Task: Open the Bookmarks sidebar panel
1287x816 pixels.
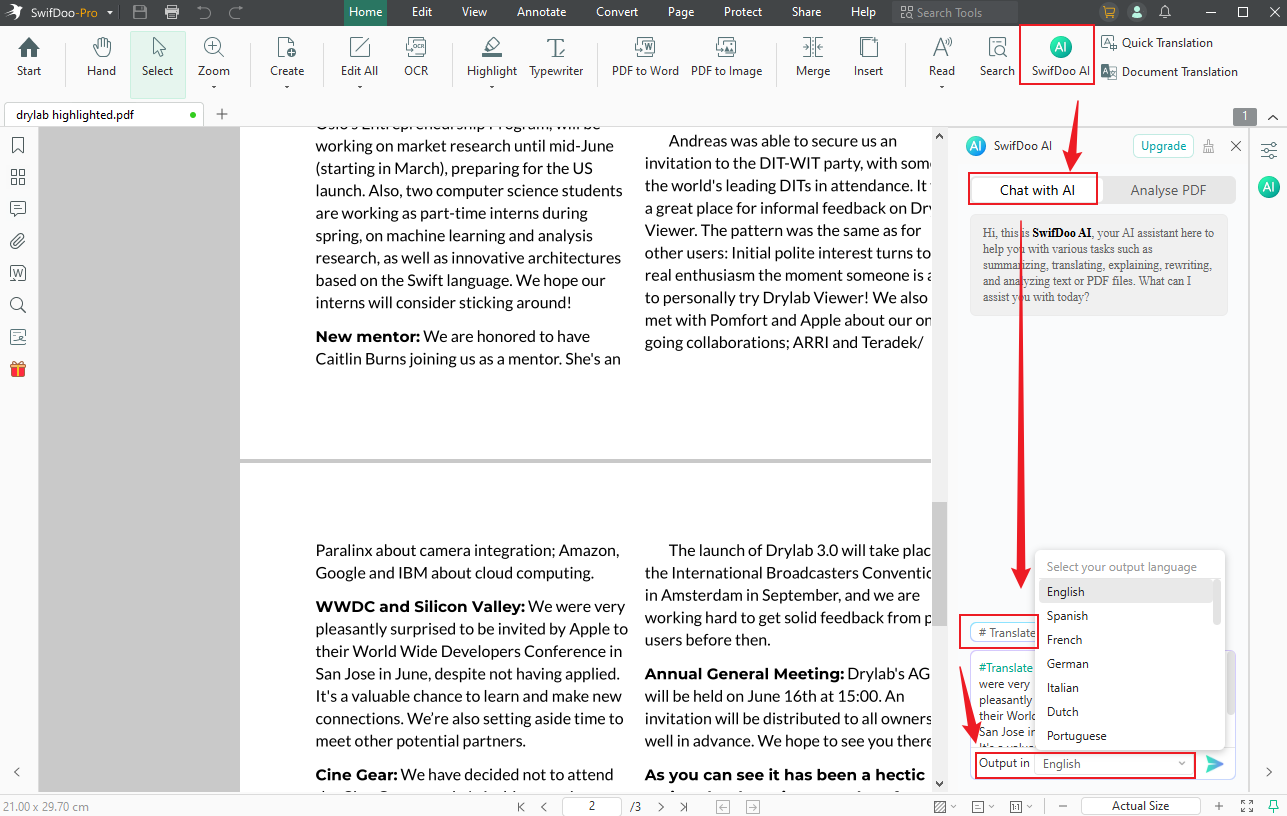Action: click(x=17, y=145)
